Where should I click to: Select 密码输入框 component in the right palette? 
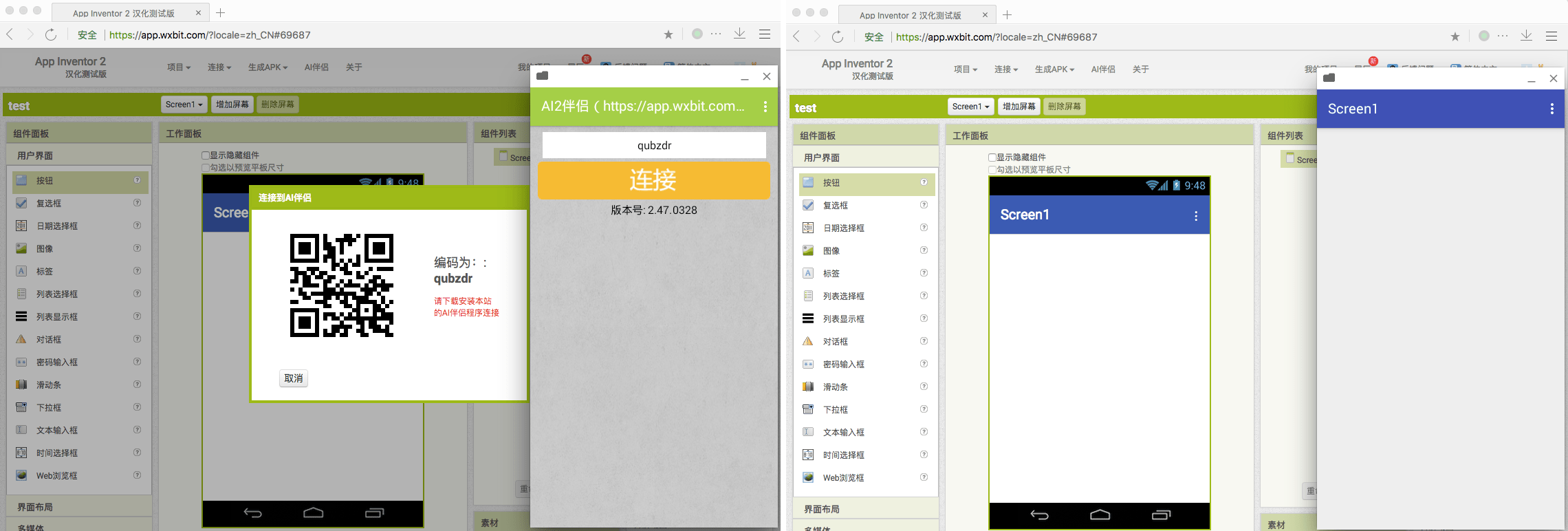tap(866, 364)
